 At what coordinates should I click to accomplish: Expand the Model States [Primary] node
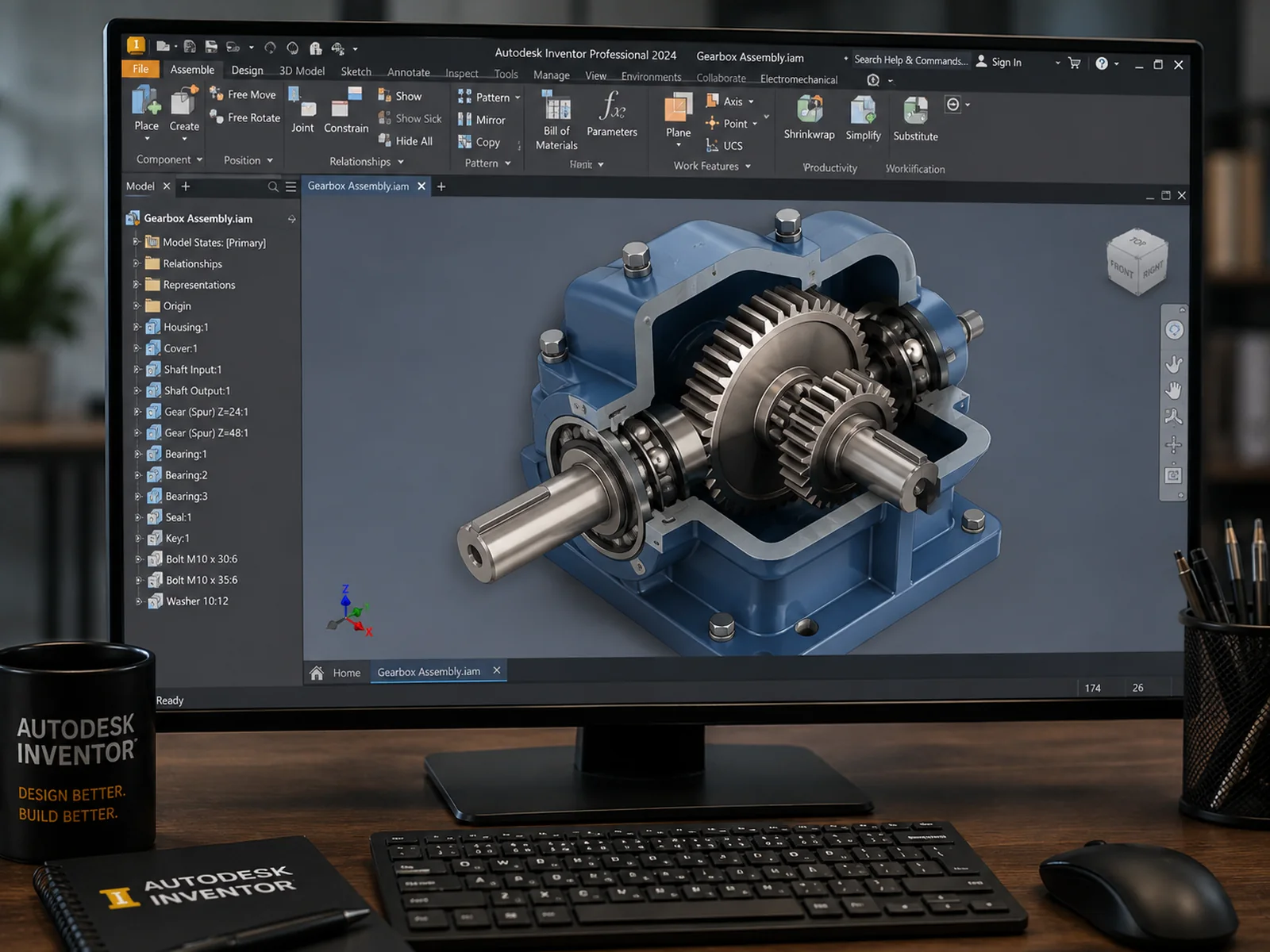[135, 242]
